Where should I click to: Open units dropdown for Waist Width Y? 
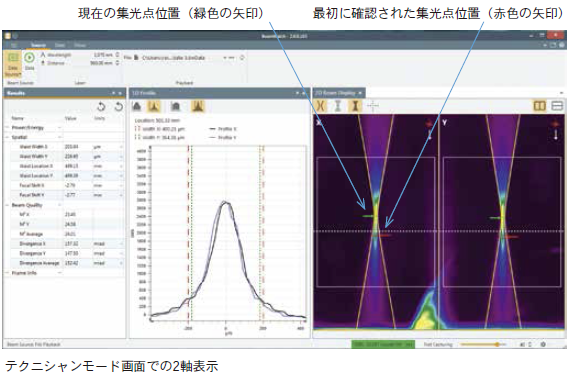pos(121,156)
